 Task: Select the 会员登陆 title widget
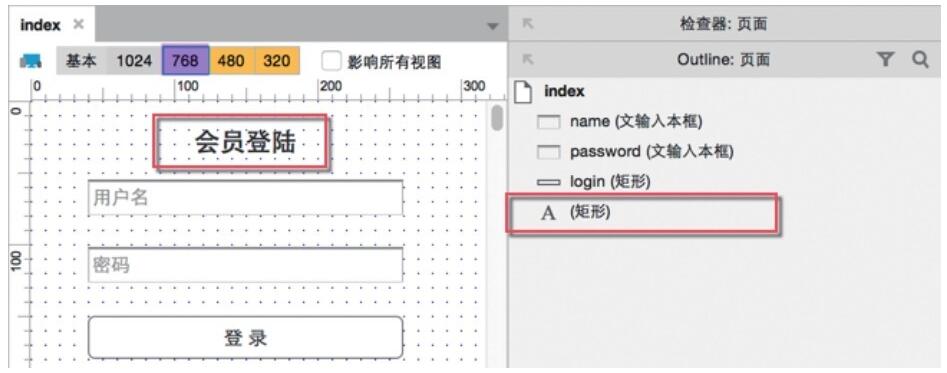244,142
